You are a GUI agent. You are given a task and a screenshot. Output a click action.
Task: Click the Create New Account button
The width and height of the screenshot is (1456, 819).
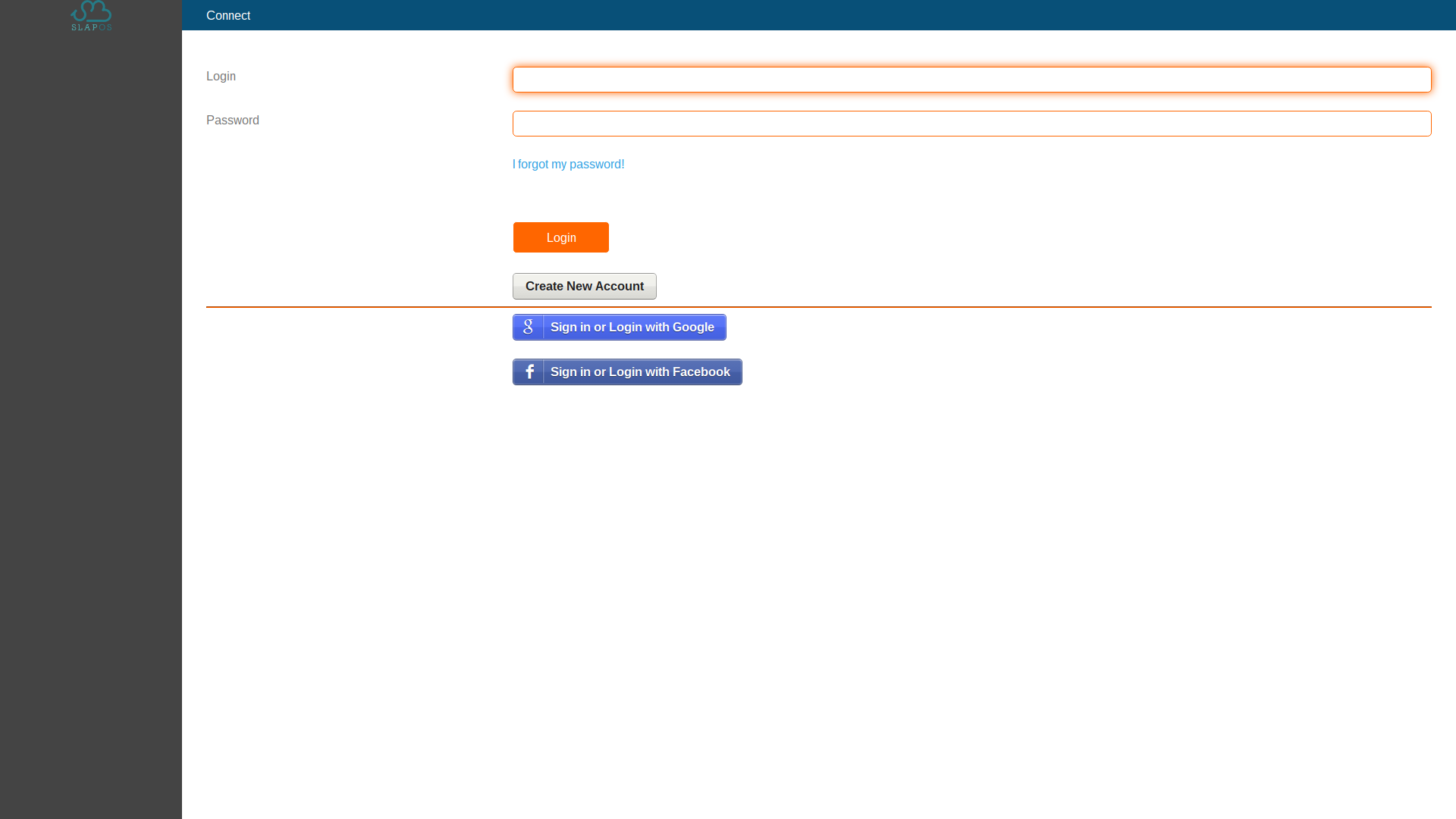[x=584, y=286]
